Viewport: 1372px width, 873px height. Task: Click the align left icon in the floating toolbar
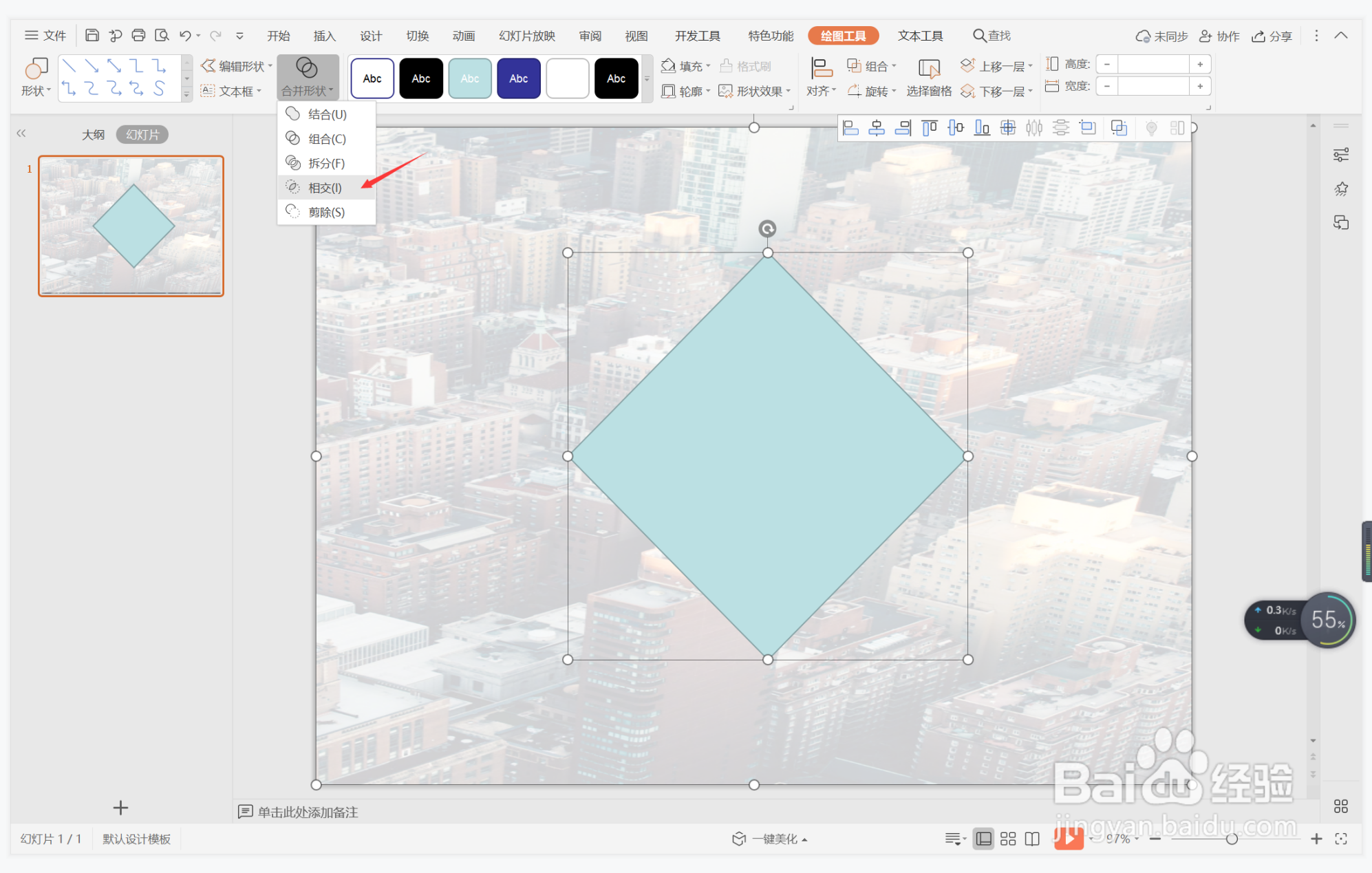[x=851, y=128]
